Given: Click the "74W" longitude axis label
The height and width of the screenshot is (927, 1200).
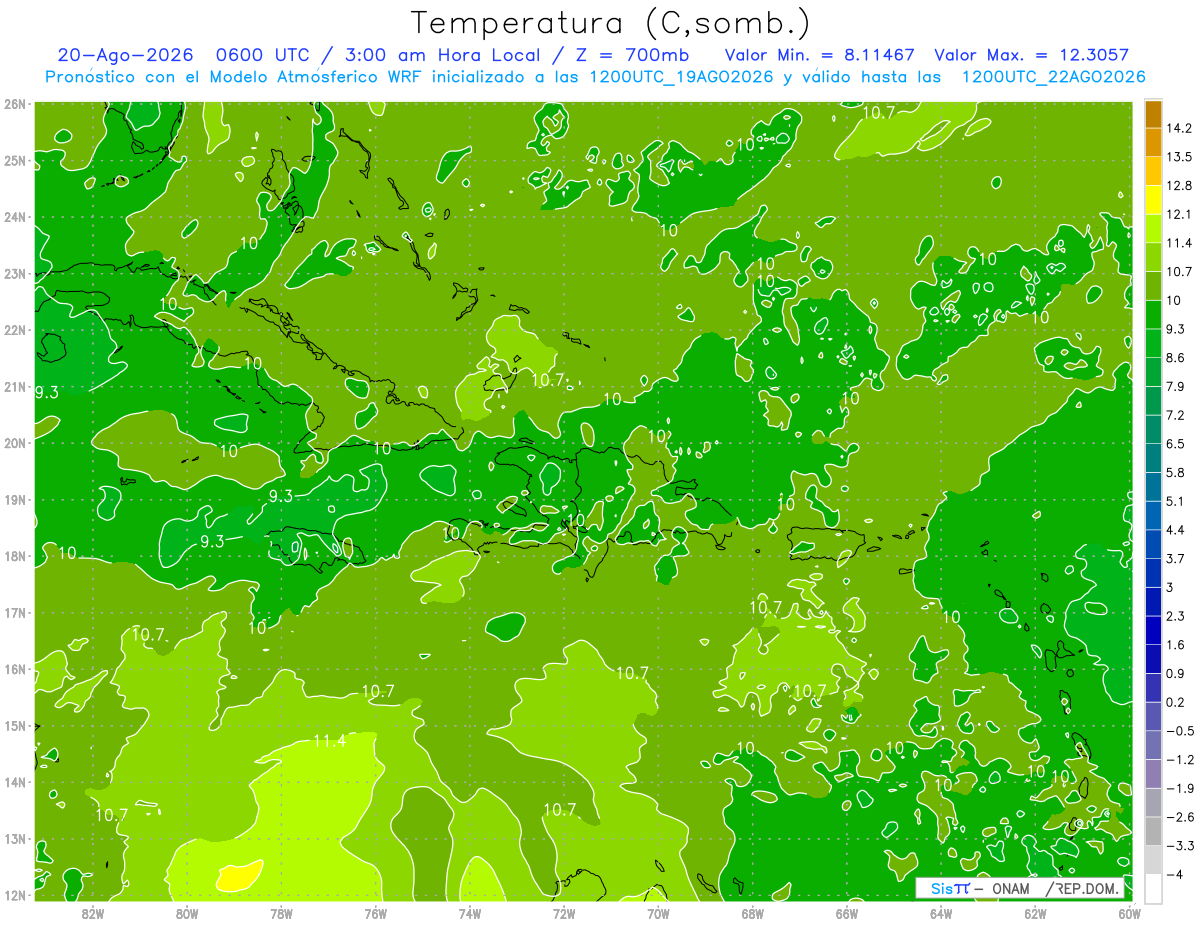Looking at the screenshot, I should tap(470, 913).
